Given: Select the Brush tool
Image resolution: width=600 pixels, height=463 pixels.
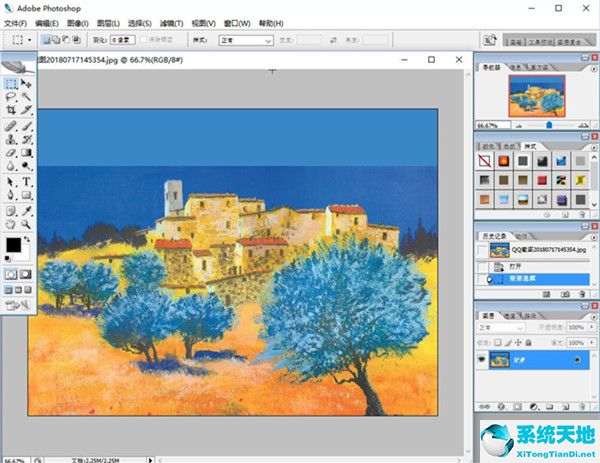Looking at the screenshot, I should 26,126.
